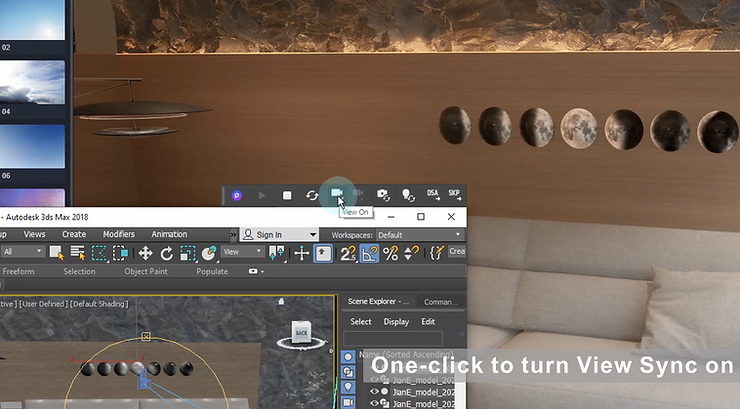Toggle Keyboard Shortcut Override button
740x409 pixels.
click(x=323, y=253)
